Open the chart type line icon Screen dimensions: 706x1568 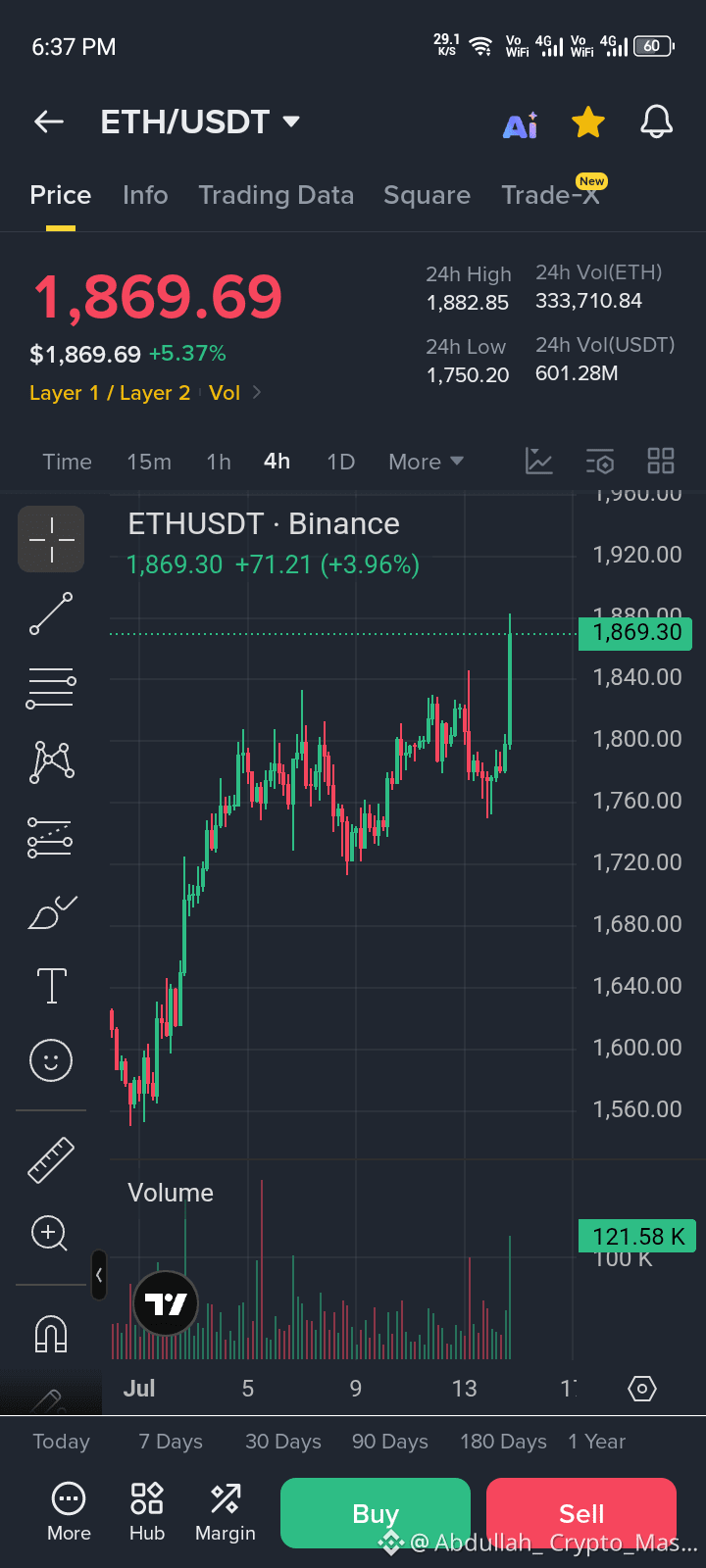tap(539, 462)
